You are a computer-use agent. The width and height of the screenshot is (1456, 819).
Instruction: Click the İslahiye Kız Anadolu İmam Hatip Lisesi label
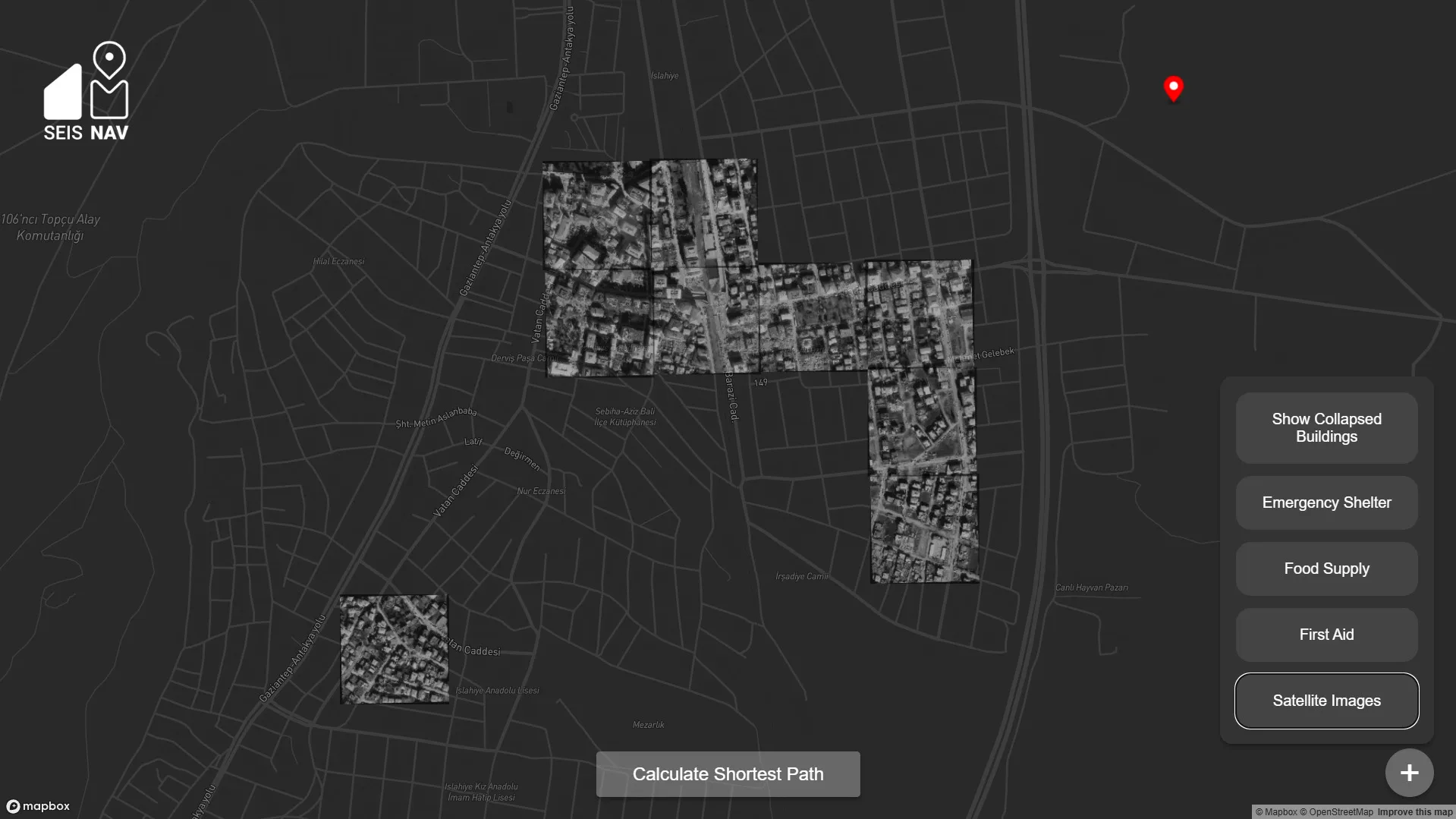481,792
